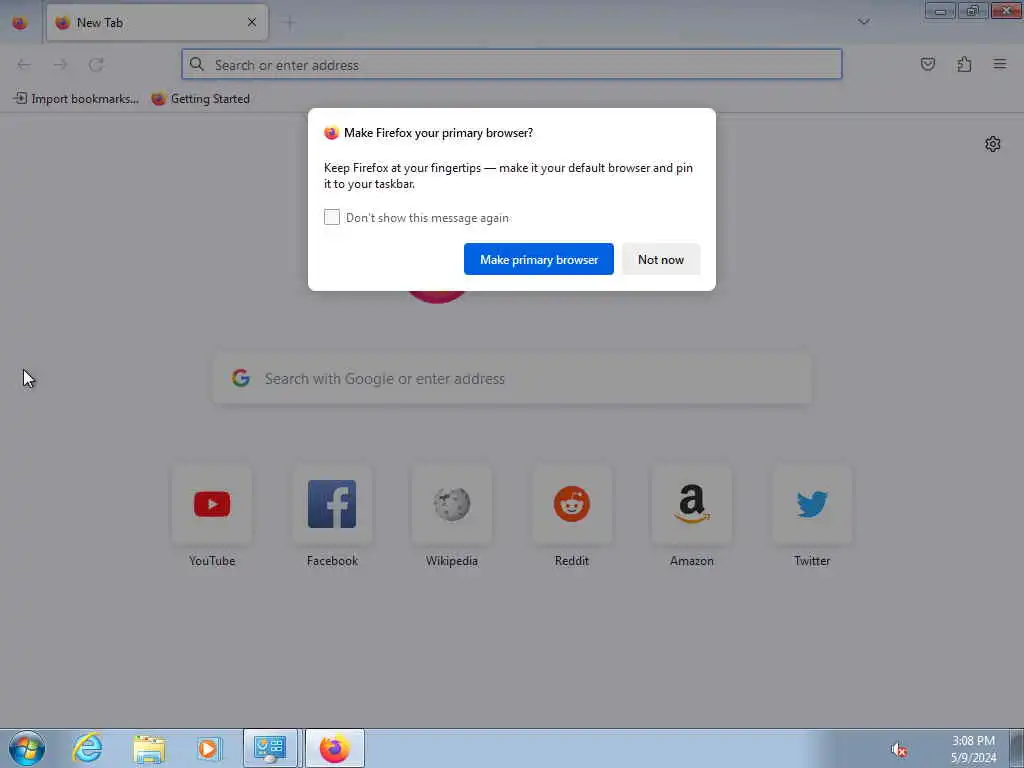The height and width of the screenshot is (768, 1024).
Task: Launch Internet Explorer from the taskbar
Action: point(88,748)
